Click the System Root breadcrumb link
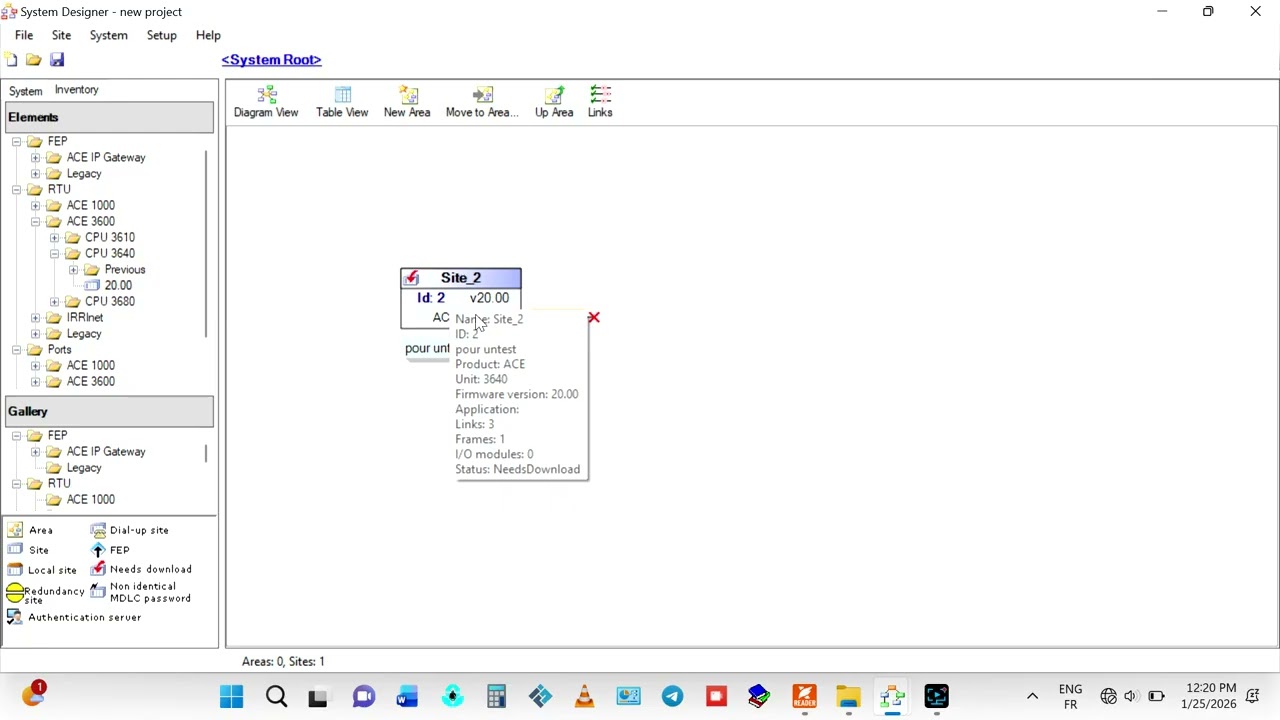This screenshot has height=720, width=1280. point(272,60)
